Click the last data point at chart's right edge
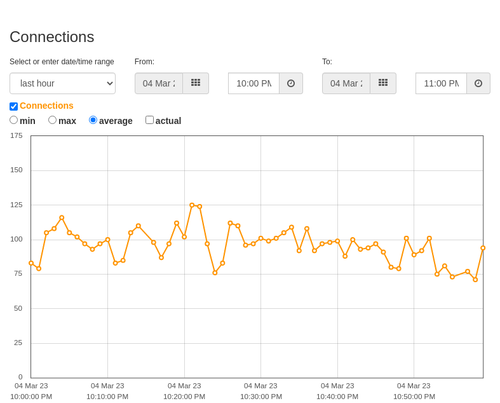The image size is (500, 403). coord(483,248)
